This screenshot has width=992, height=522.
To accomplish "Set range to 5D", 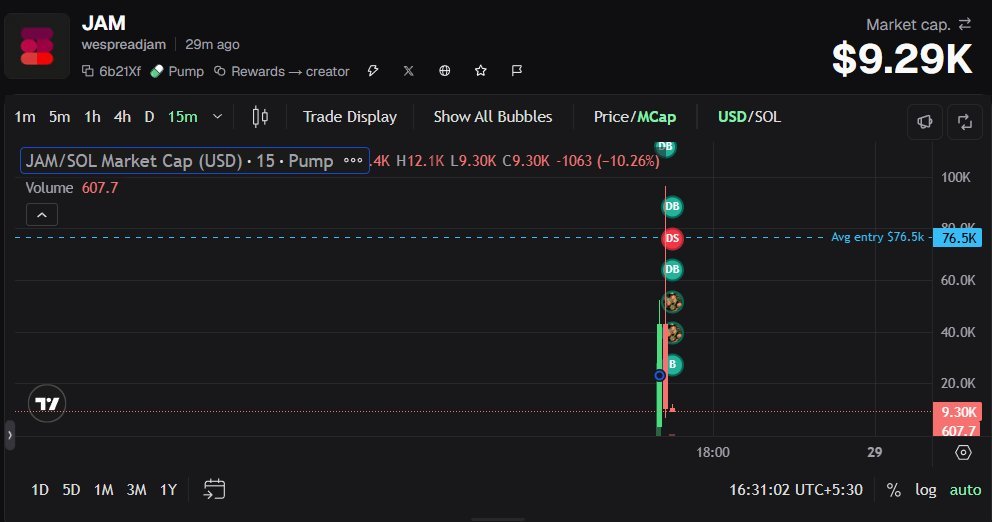I will pyautogui.click(x=71, y=490).
